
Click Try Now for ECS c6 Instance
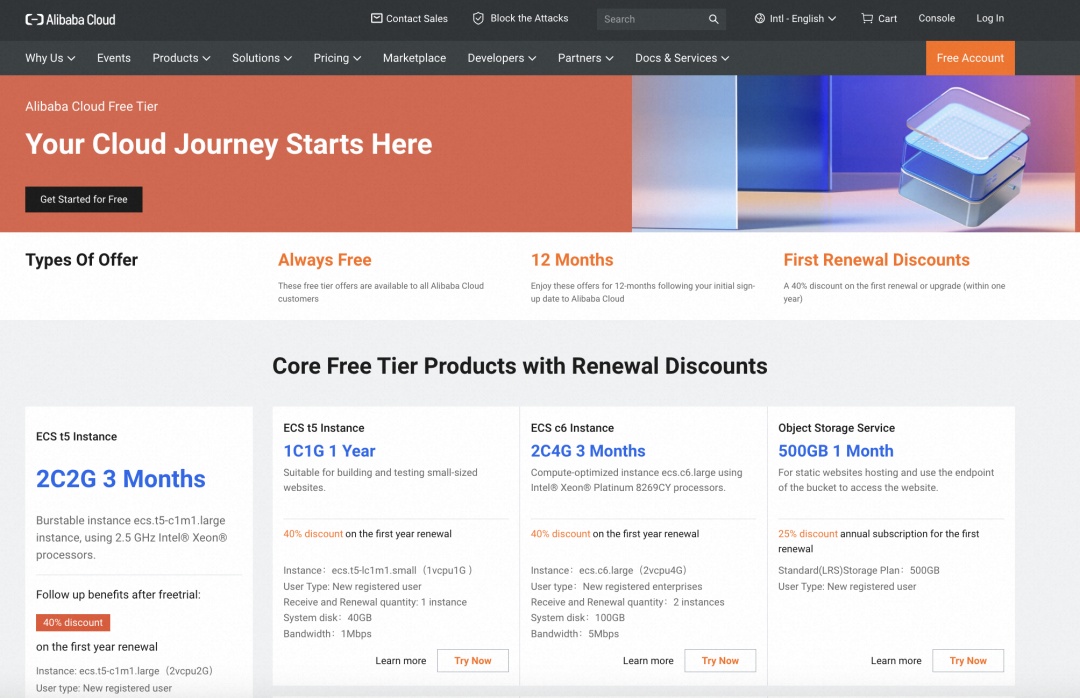(720, 660)
